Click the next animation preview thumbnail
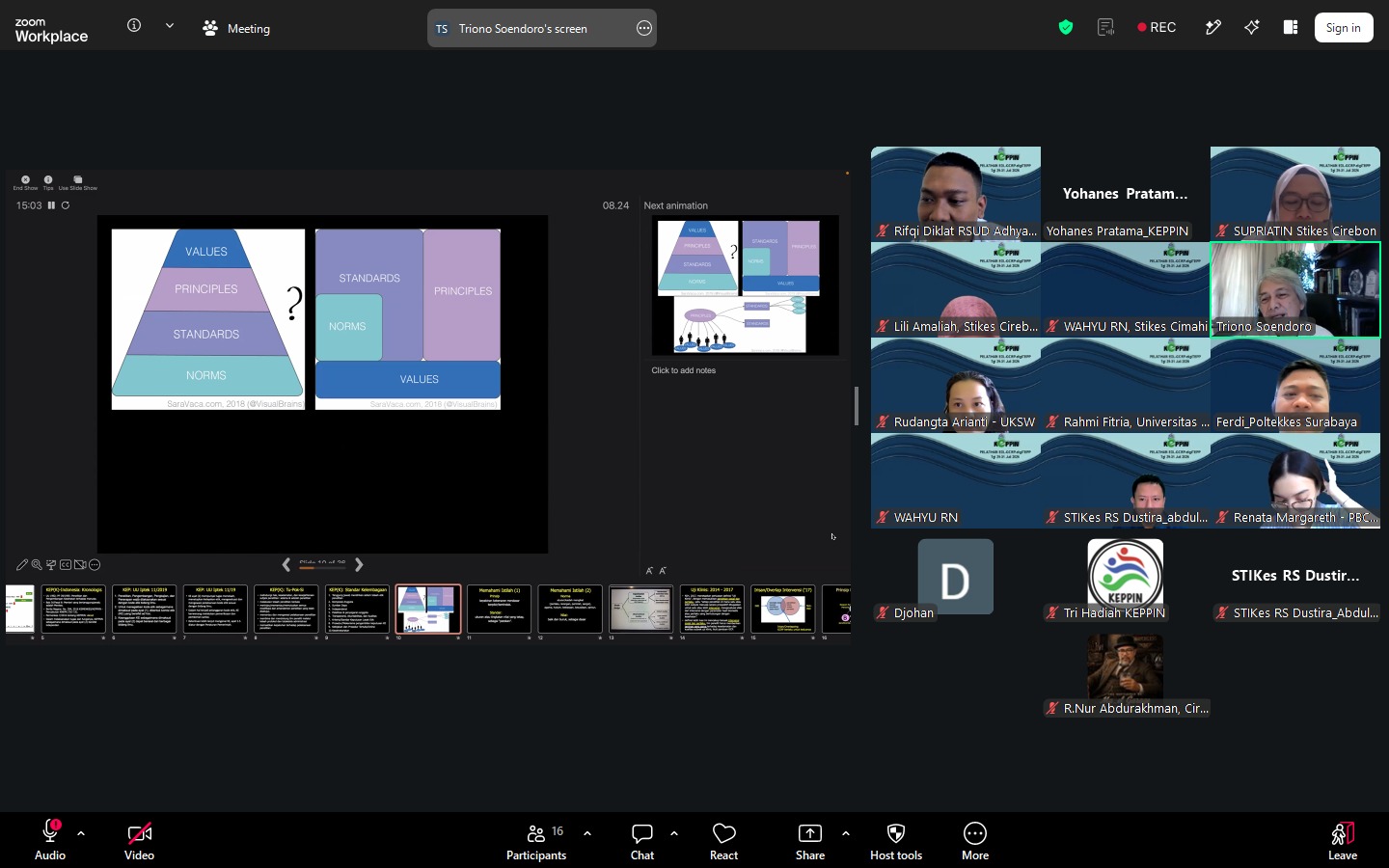The height and width of the screenshot is (868, 1389). tap(746, 285)
